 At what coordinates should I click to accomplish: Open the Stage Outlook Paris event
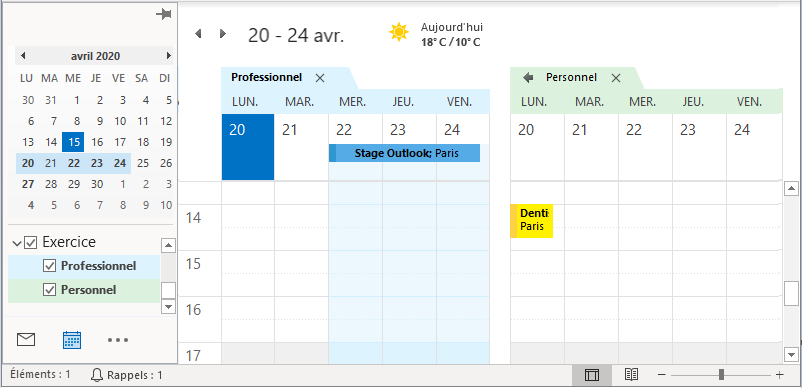(404, 153)
